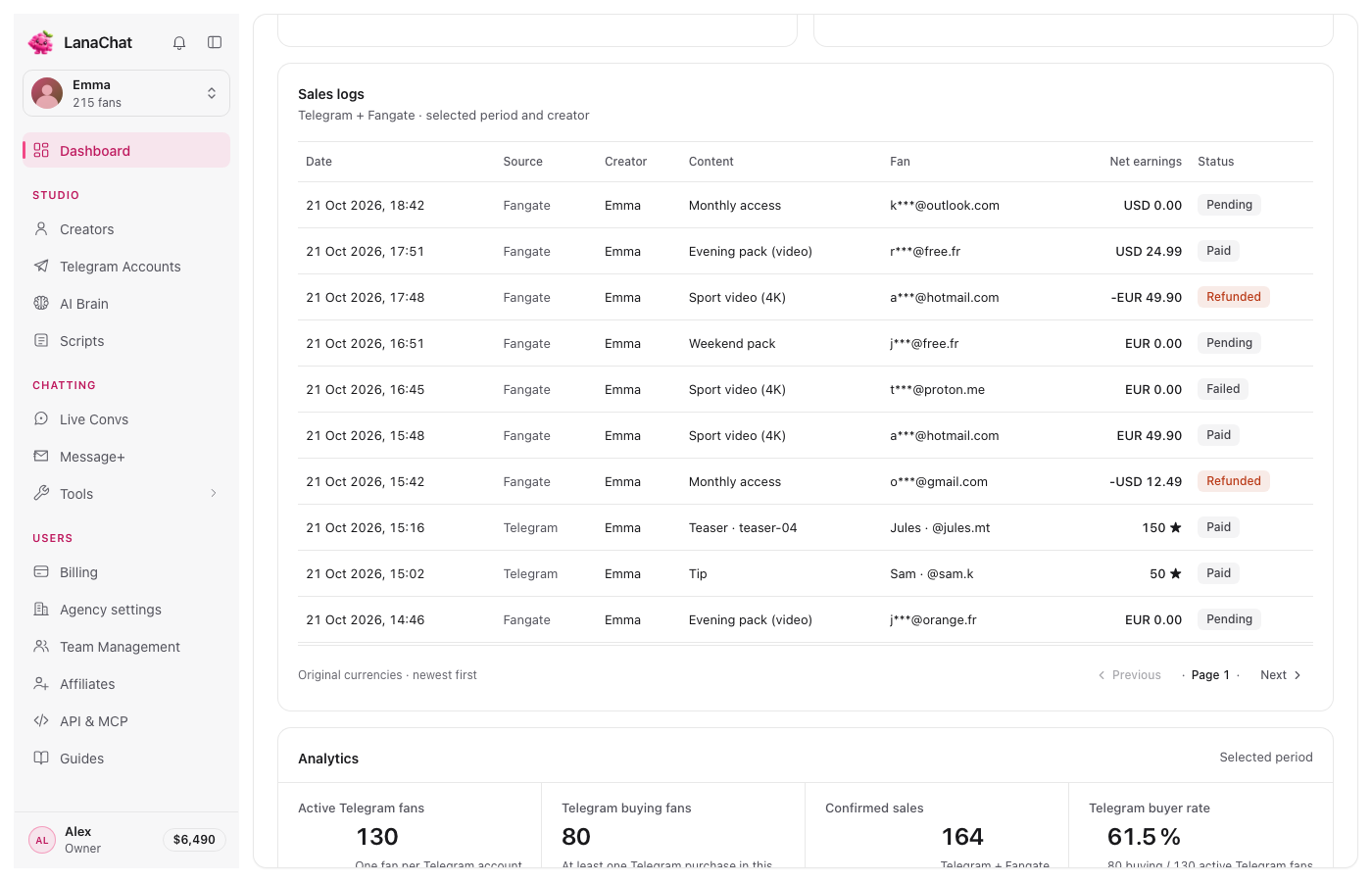Click the Live Convs chat bubble icon
Screen dimensions: 1372x882
(41, 418)
